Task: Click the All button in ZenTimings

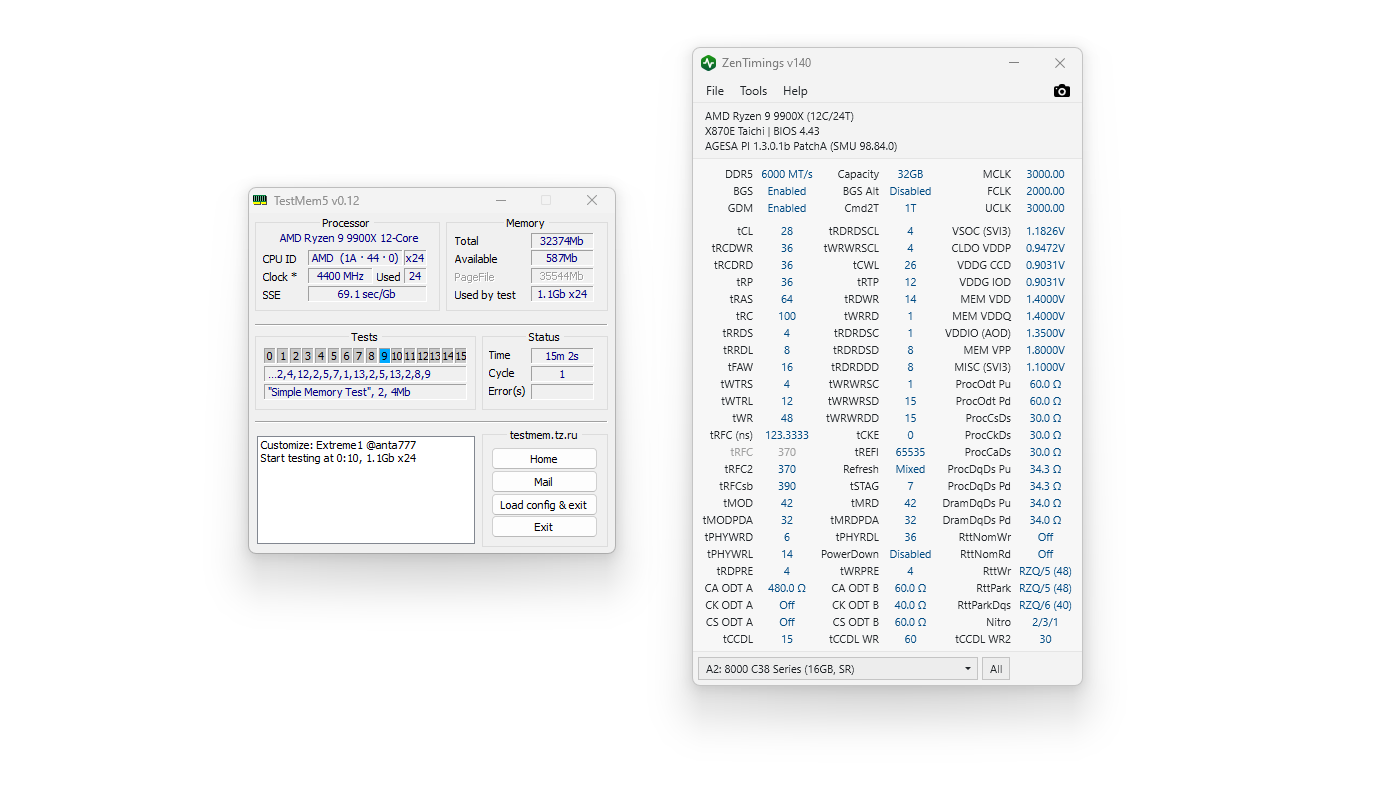Action: click(996, 669)
